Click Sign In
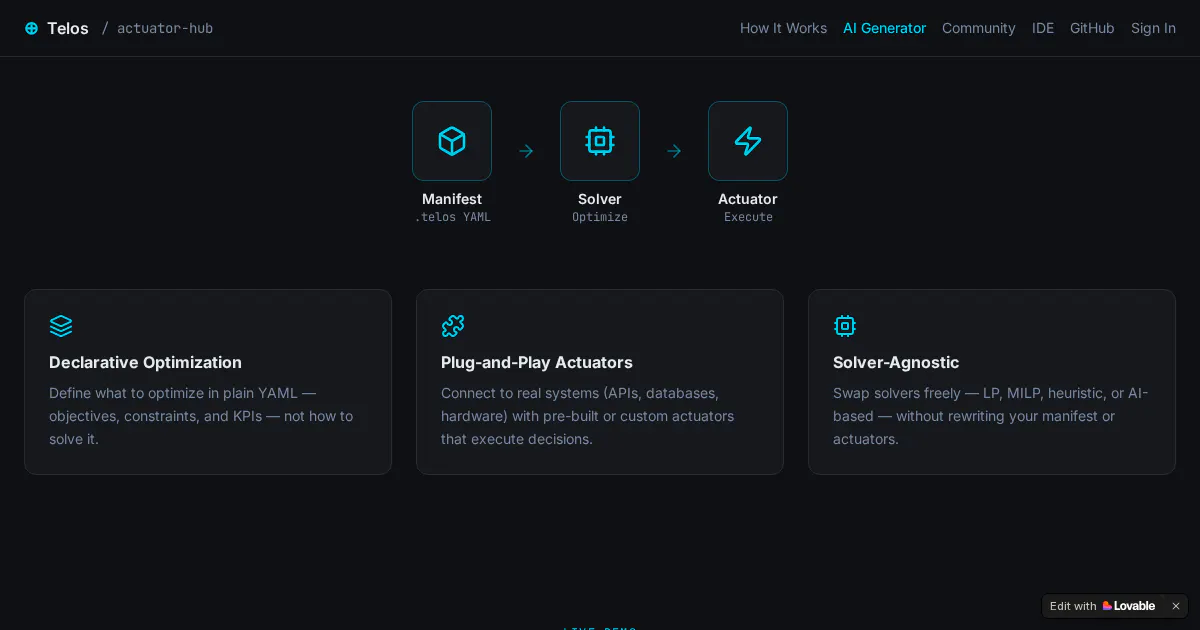 (x=1153, y=28)
